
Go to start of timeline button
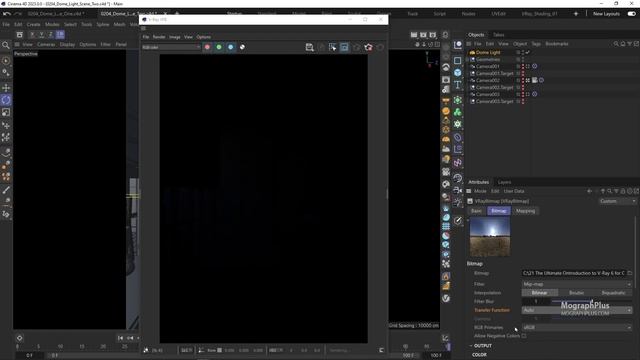[x=120, y=338]
